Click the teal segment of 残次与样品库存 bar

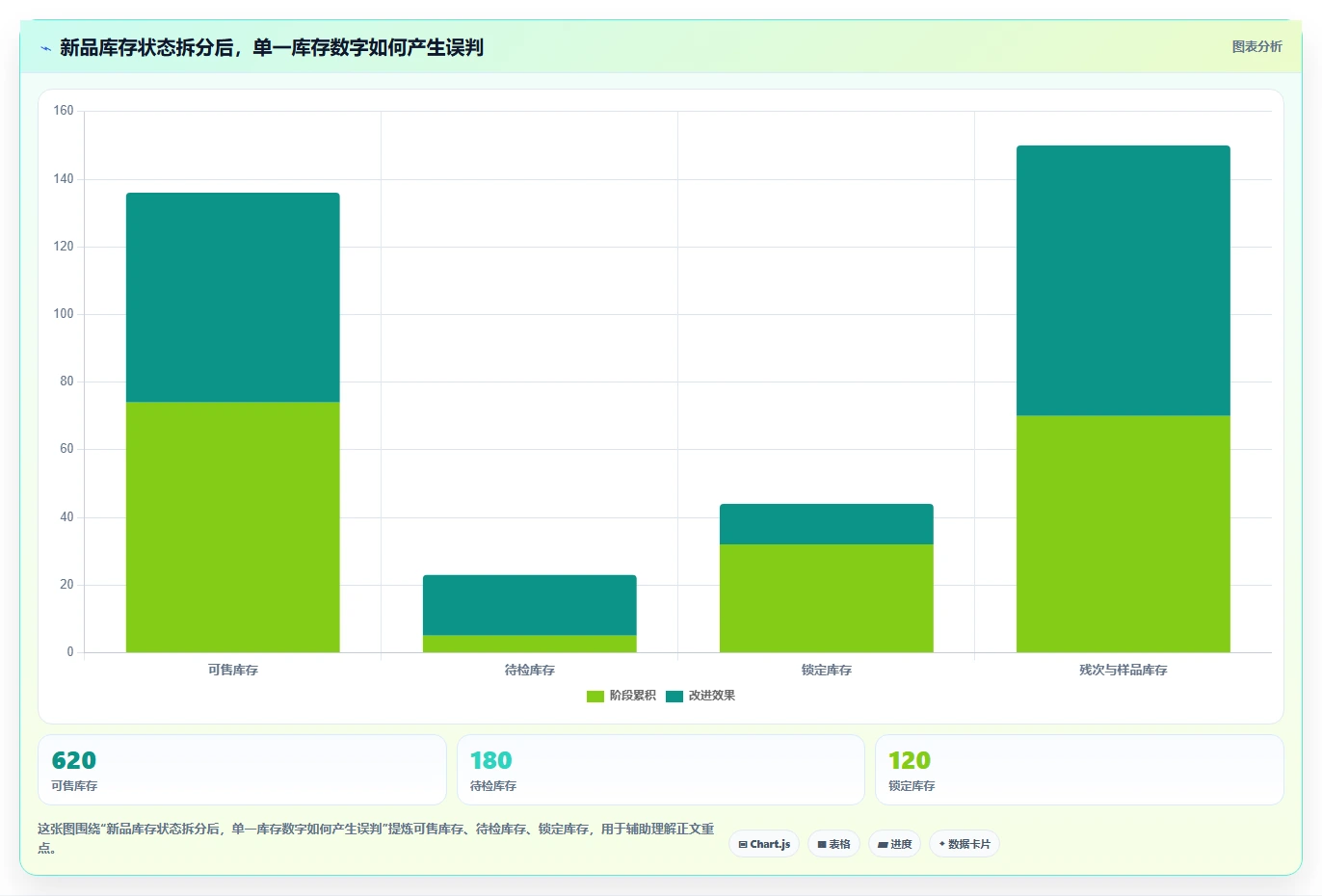(x=1124, y=280)
